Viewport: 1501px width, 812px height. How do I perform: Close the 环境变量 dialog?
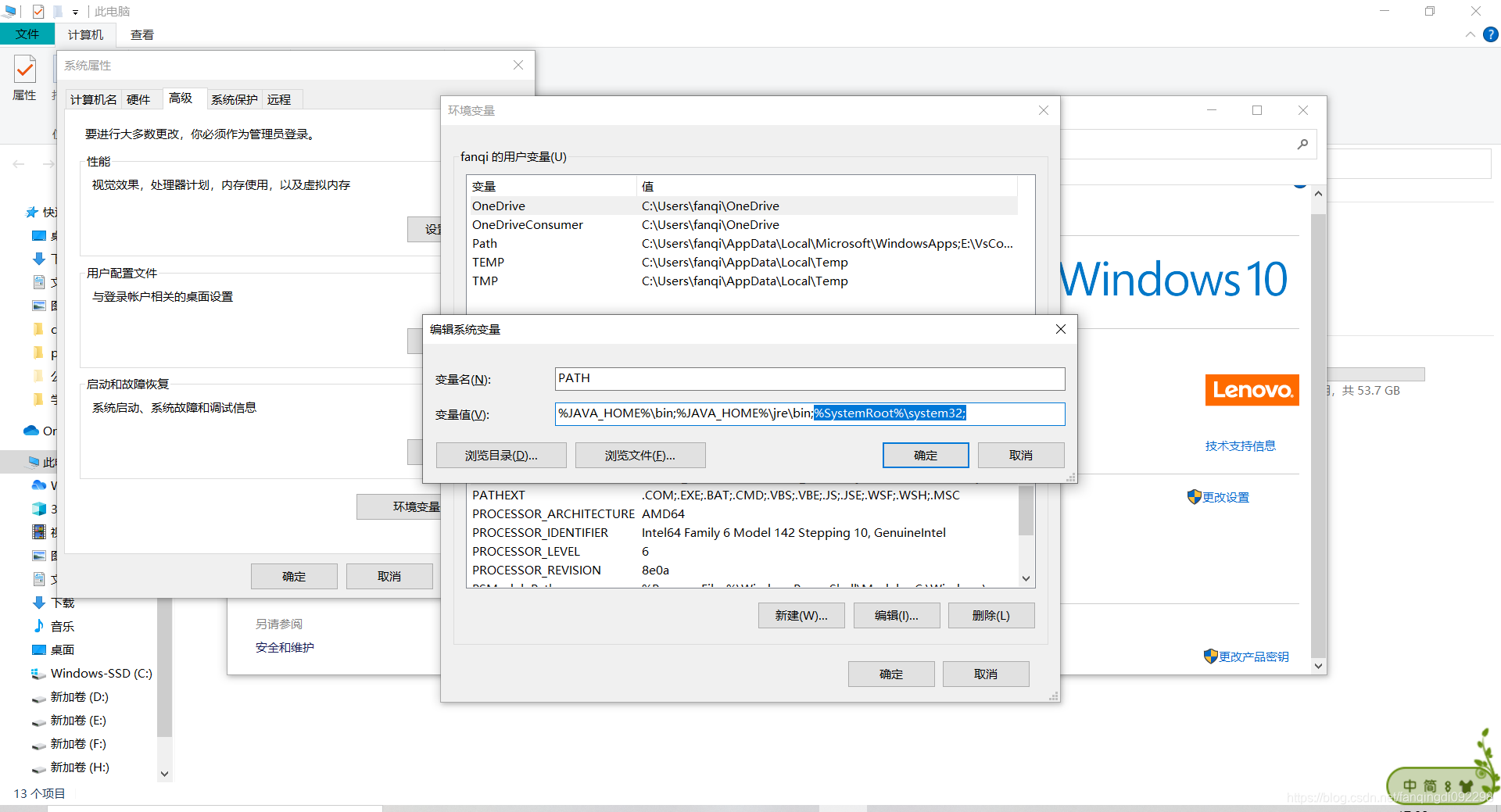click(1044, 110)
